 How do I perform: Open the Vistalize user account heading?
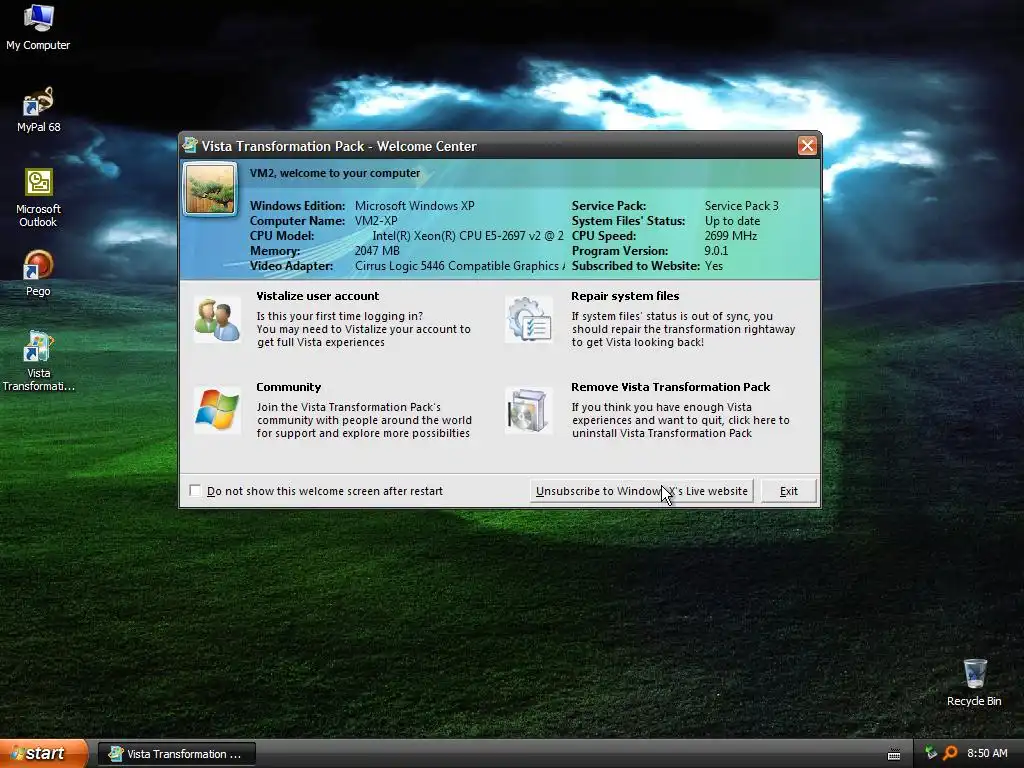click(317, 296)
